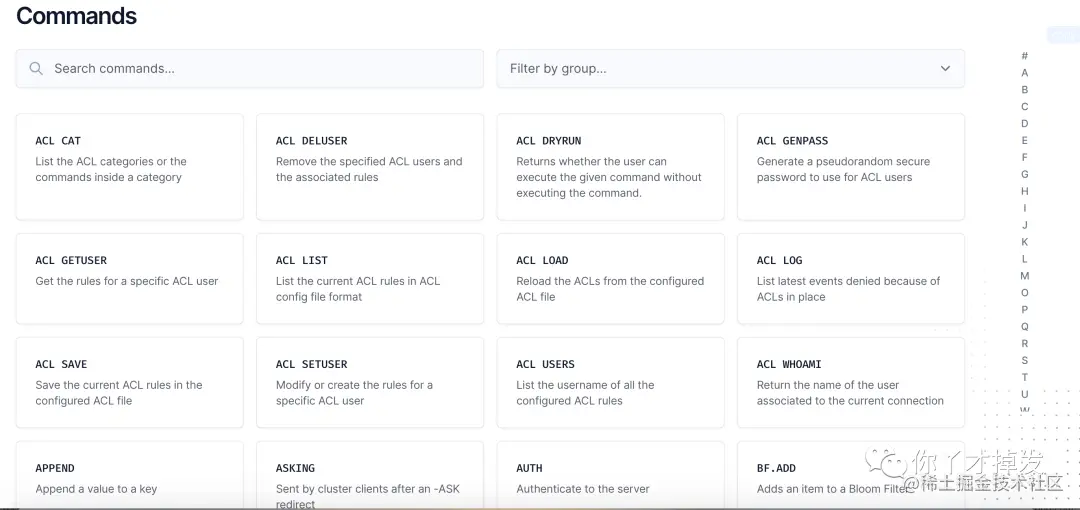Jump to letter B in index
Image resolution: width=1080 pixels, height=510 pixels.
pyautogui.click(x=1025, y=90)
